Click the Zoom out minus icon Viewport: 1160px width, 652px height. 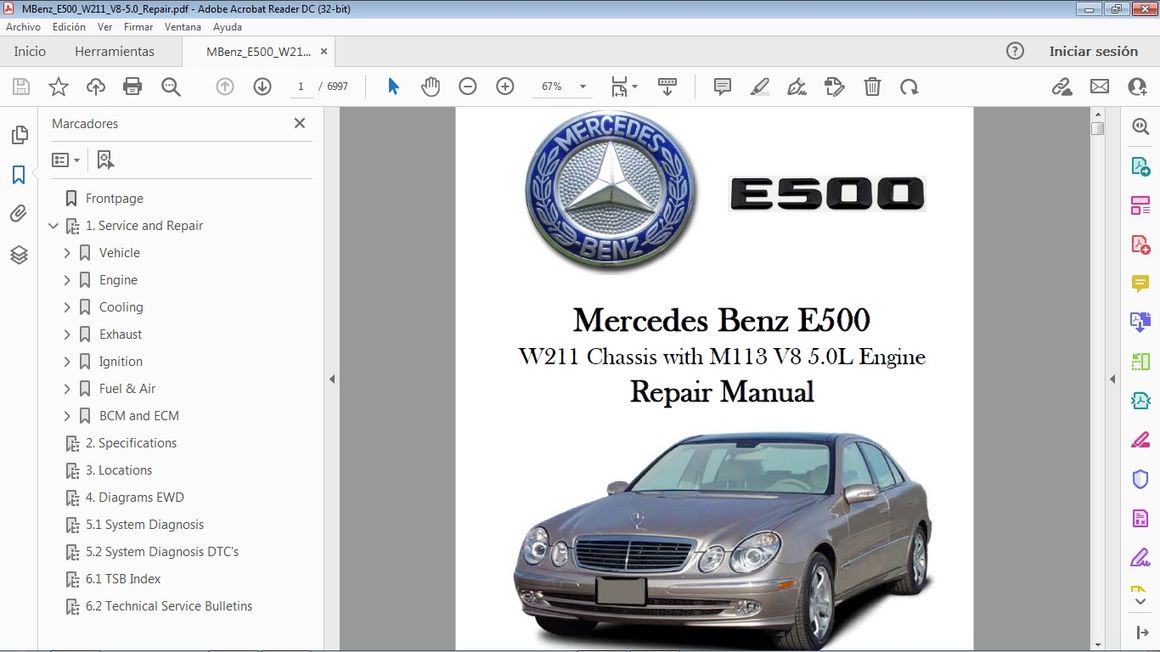(x=467, y=87)
